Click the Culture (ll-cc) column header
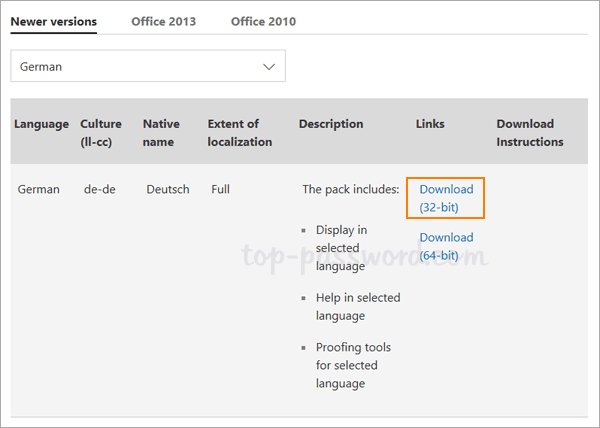Screen dimensions: 600x428 tap(102, 133)
